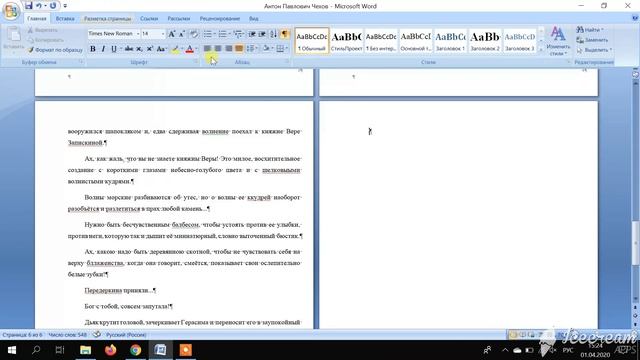Click the Вставить paste button
Screen dimensions: 640x360
(x=13, y=39)
